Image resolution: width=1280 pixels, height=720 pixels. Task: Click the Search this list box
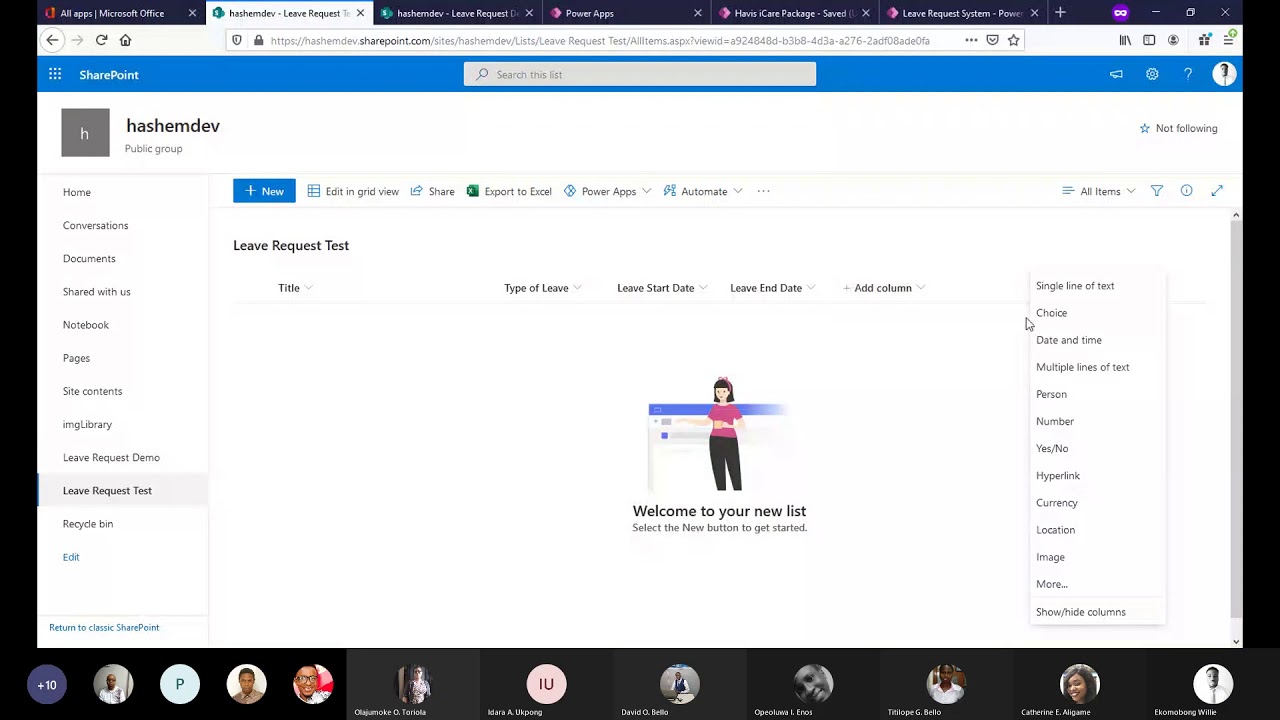pyautogui.click(x=640, y=74)
